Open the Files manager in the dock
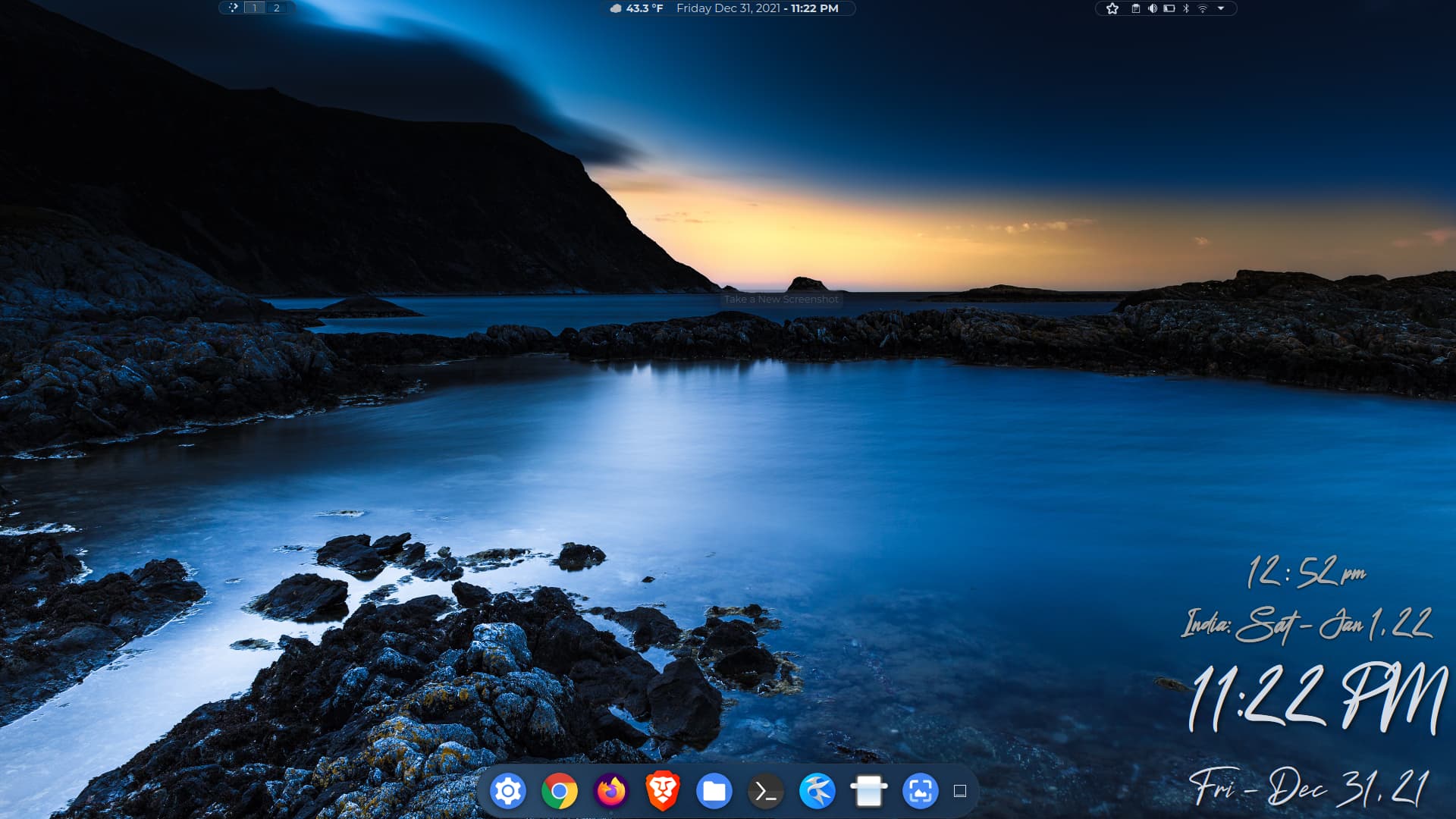The height and width of the screenshot is (819, 1456). point(714,791)
